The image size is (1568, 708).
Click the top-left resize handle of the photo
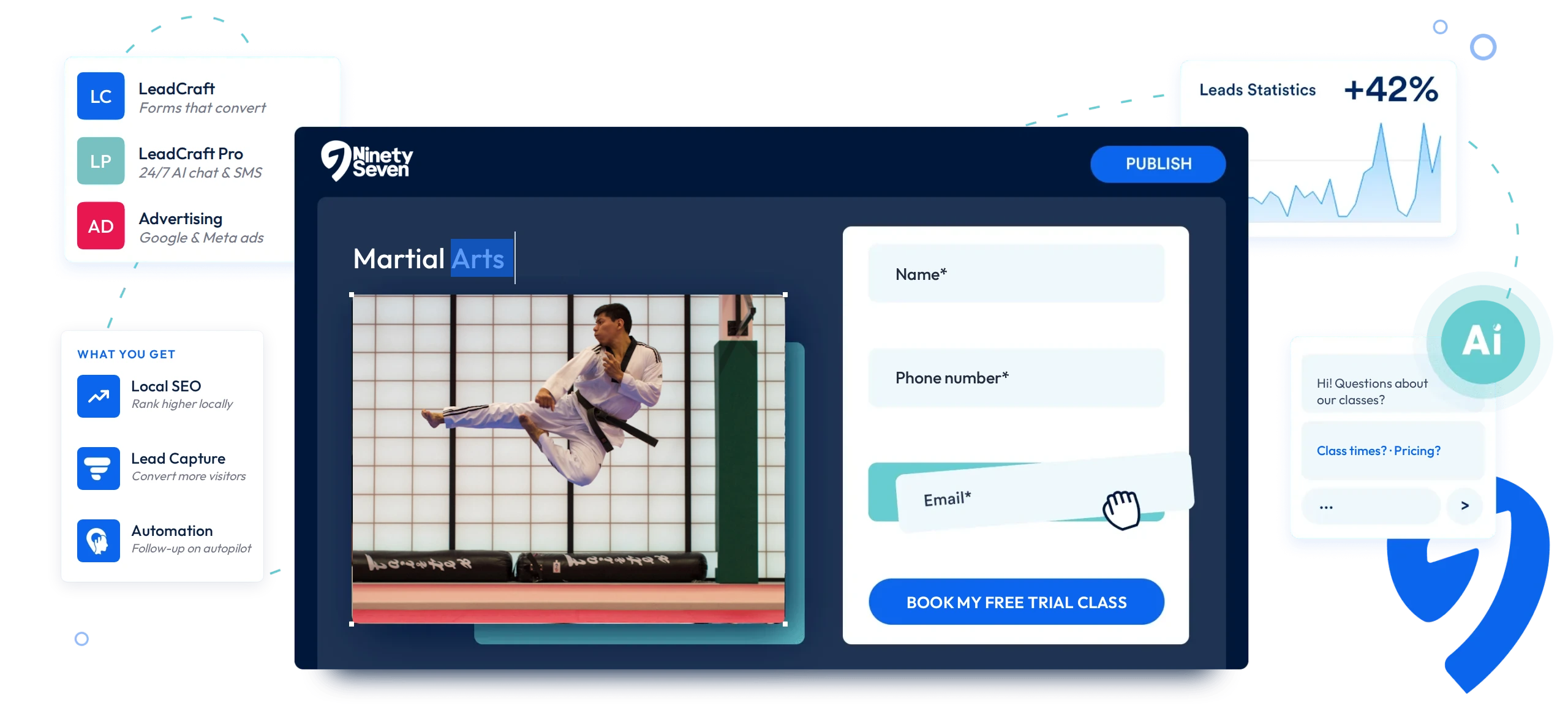[x=352, y=295]
